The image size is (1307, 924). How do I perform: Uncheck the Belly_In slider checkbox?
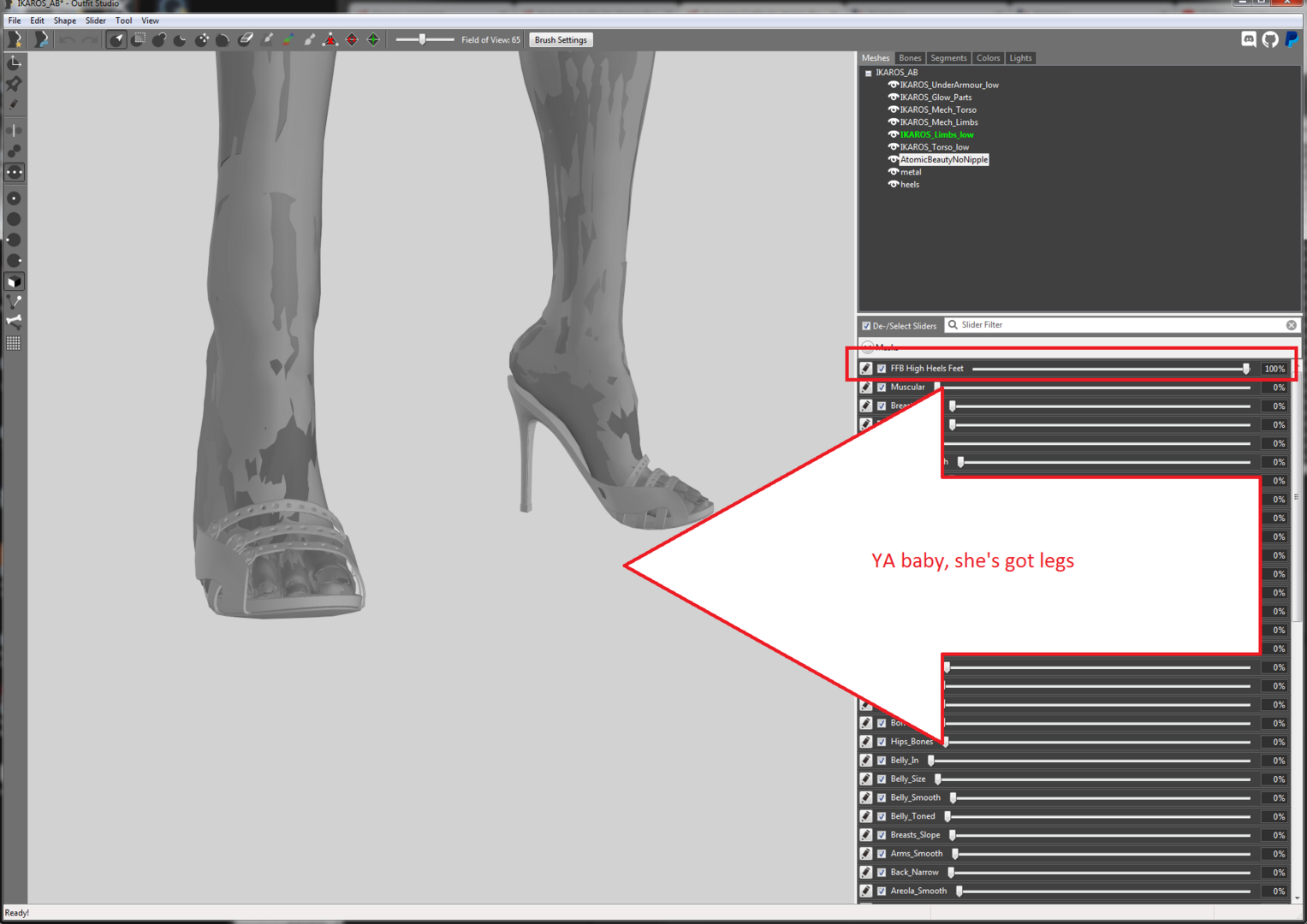[882, 761]
